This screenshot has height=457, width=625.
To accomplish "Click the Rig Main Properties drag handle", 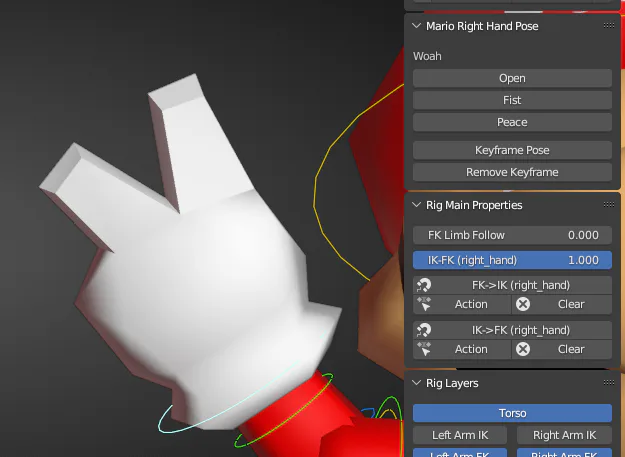I will coord(609,205).
